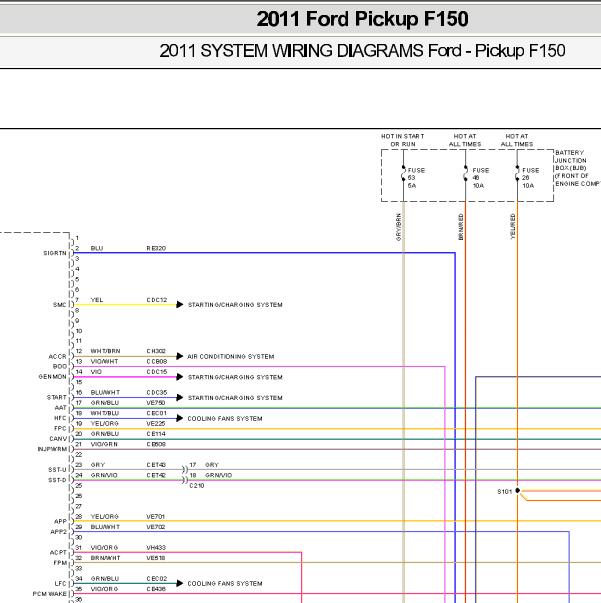Image resolution: width=601 pixels, height=603 pixels.
Task: Click the 'WHT/BLU' color label on pin 18
Action: (x=105, y=413)
